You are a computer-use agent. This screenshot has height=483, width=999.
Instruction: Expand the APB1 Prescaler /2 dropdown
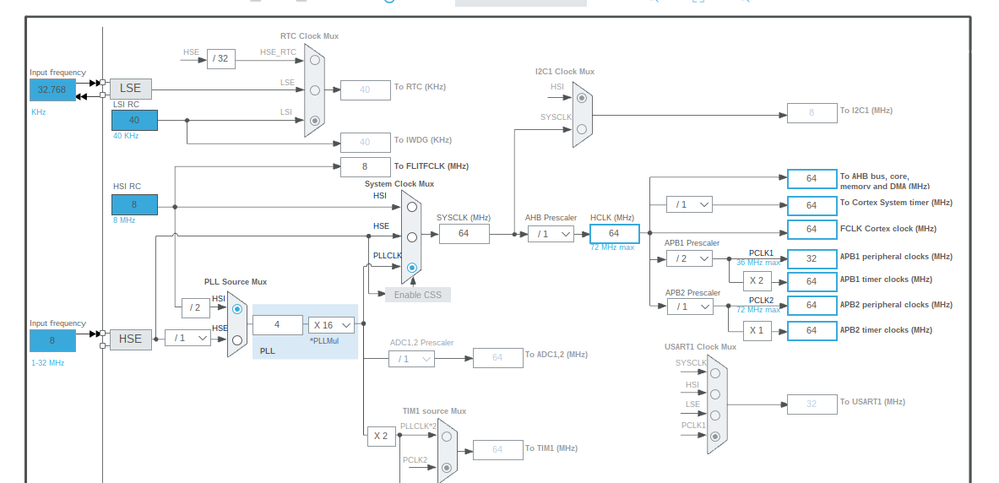[x=689, y=258]
